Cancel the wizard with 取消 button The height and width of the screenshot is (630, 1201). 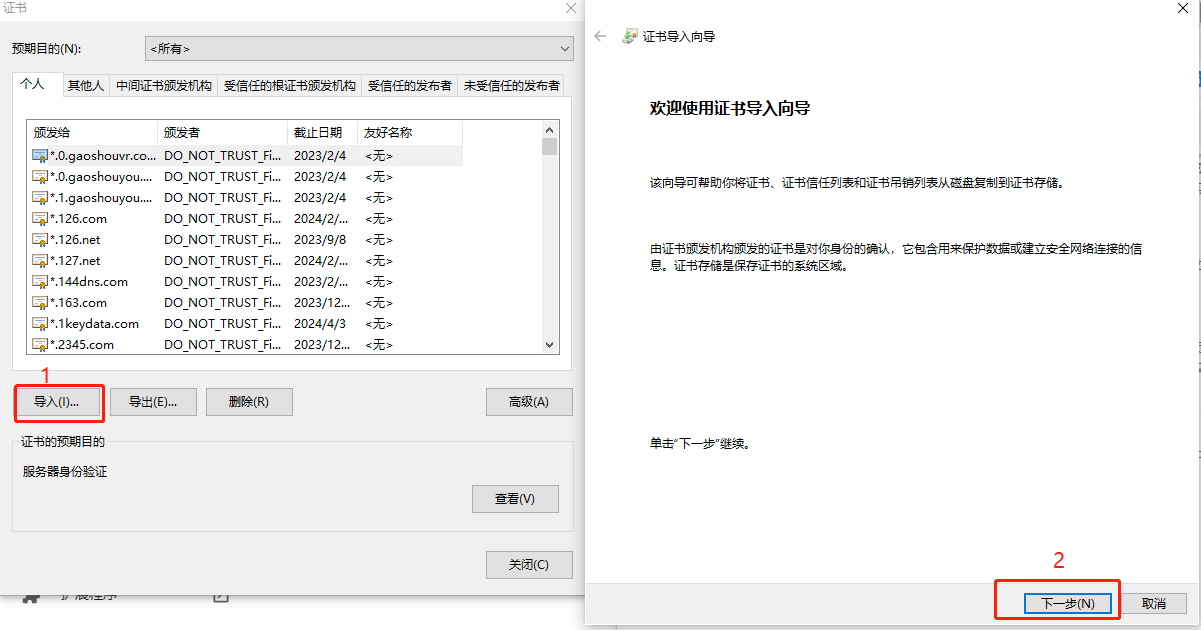coord(1155,602)
